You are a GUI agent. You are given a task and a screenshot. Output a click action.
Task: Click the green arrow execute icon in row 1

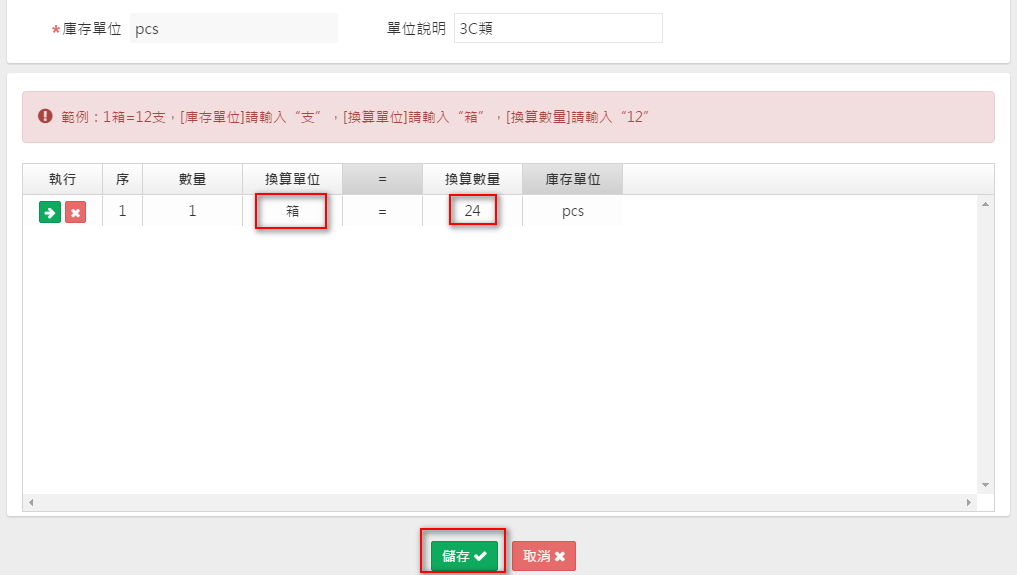click(x=50, y=212)
